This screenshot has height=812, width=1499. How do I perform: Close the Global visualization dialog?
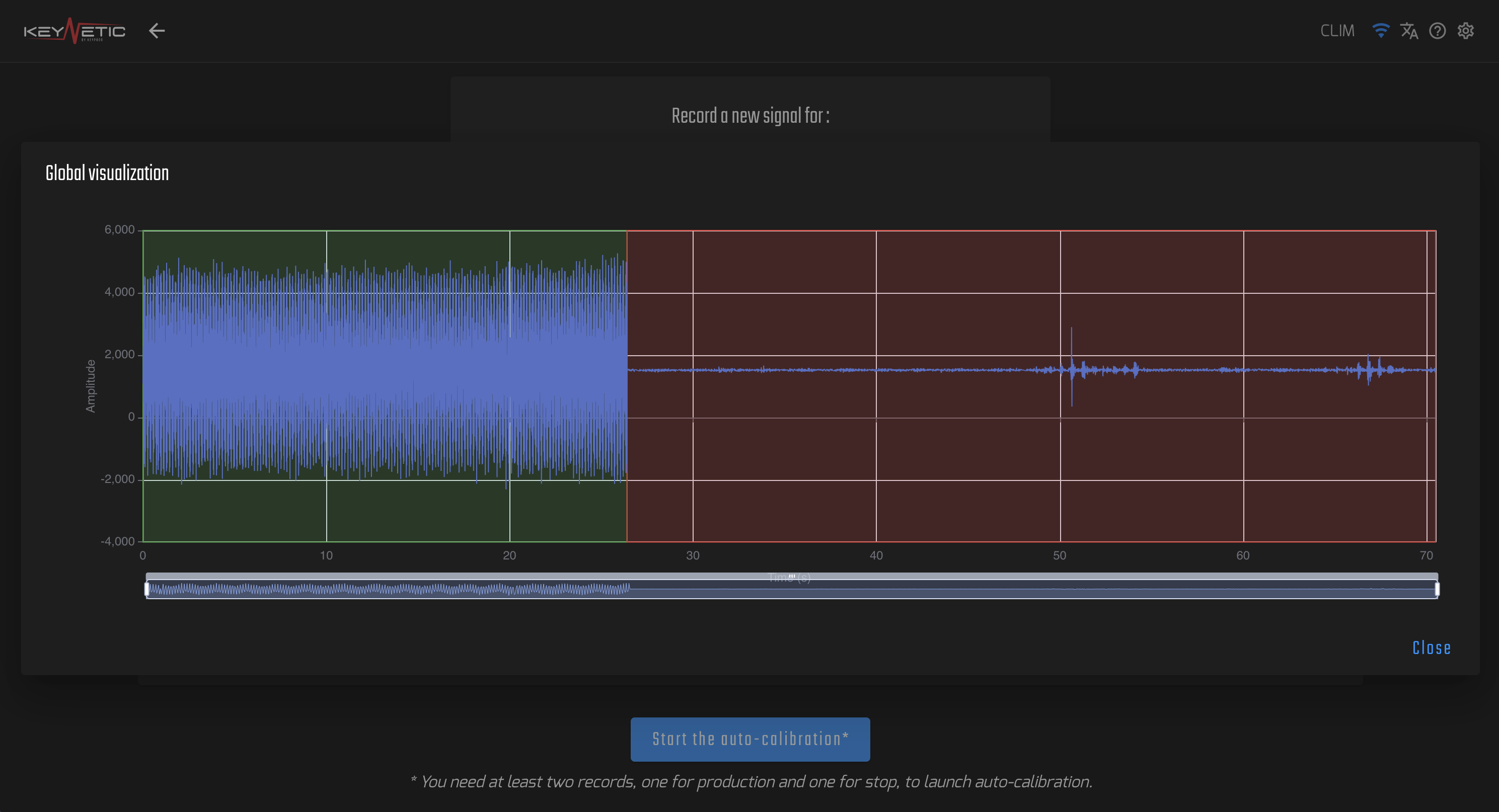point(1432,648)
